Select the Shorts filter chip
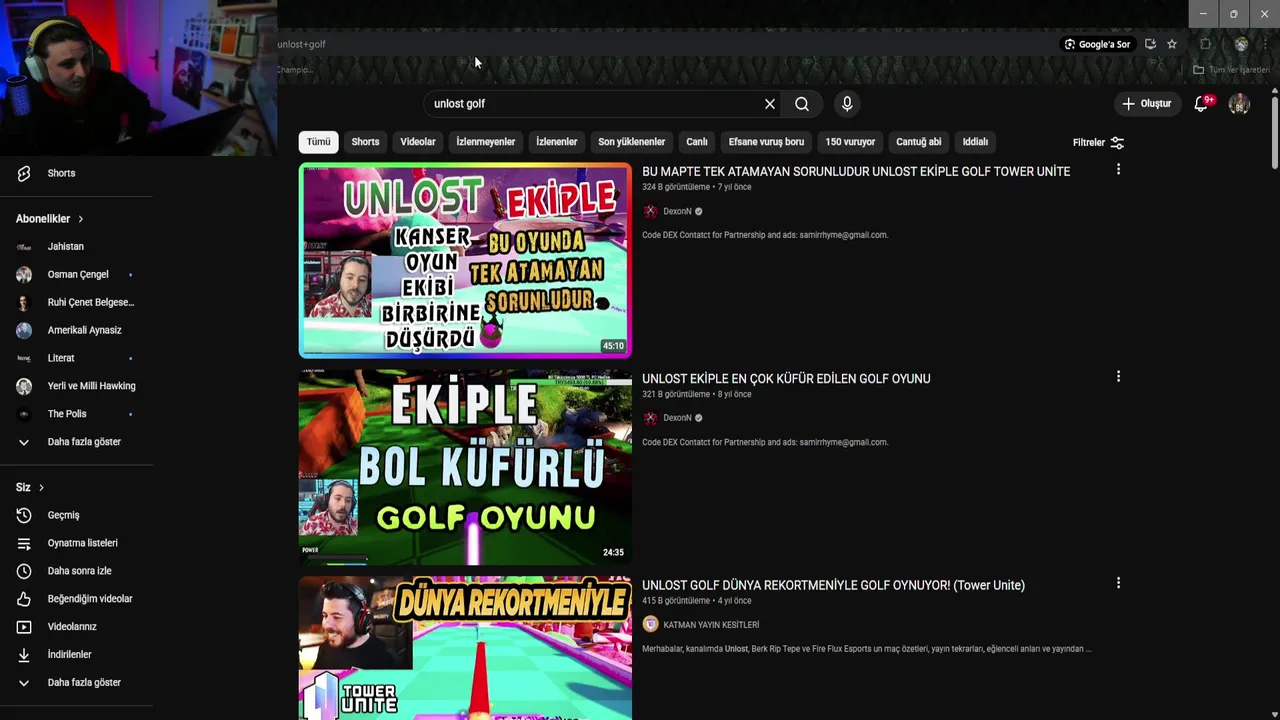1280x720 pixels. click(365, 142)
